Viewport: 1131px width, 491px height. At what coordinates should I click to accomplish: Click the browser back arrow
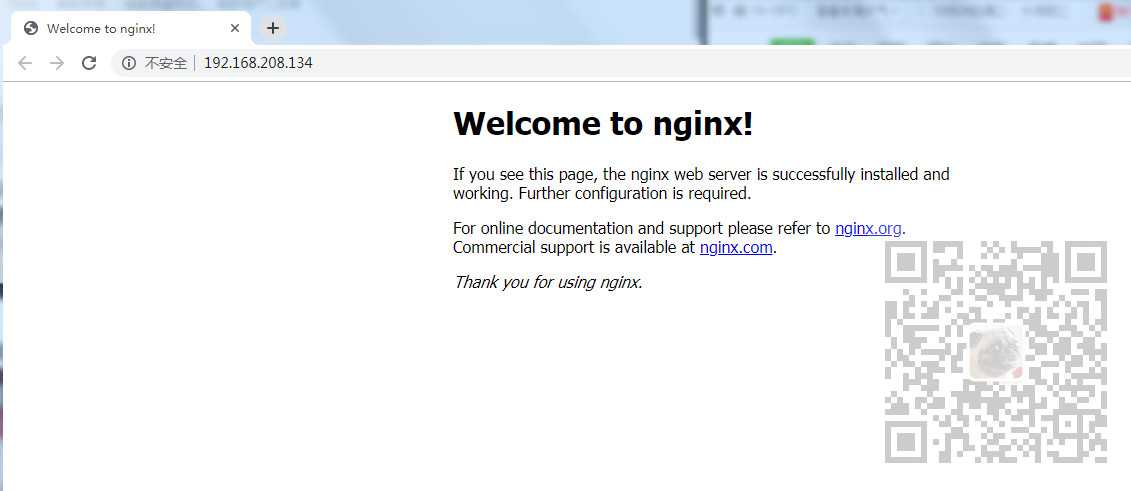tap(25, 63)
